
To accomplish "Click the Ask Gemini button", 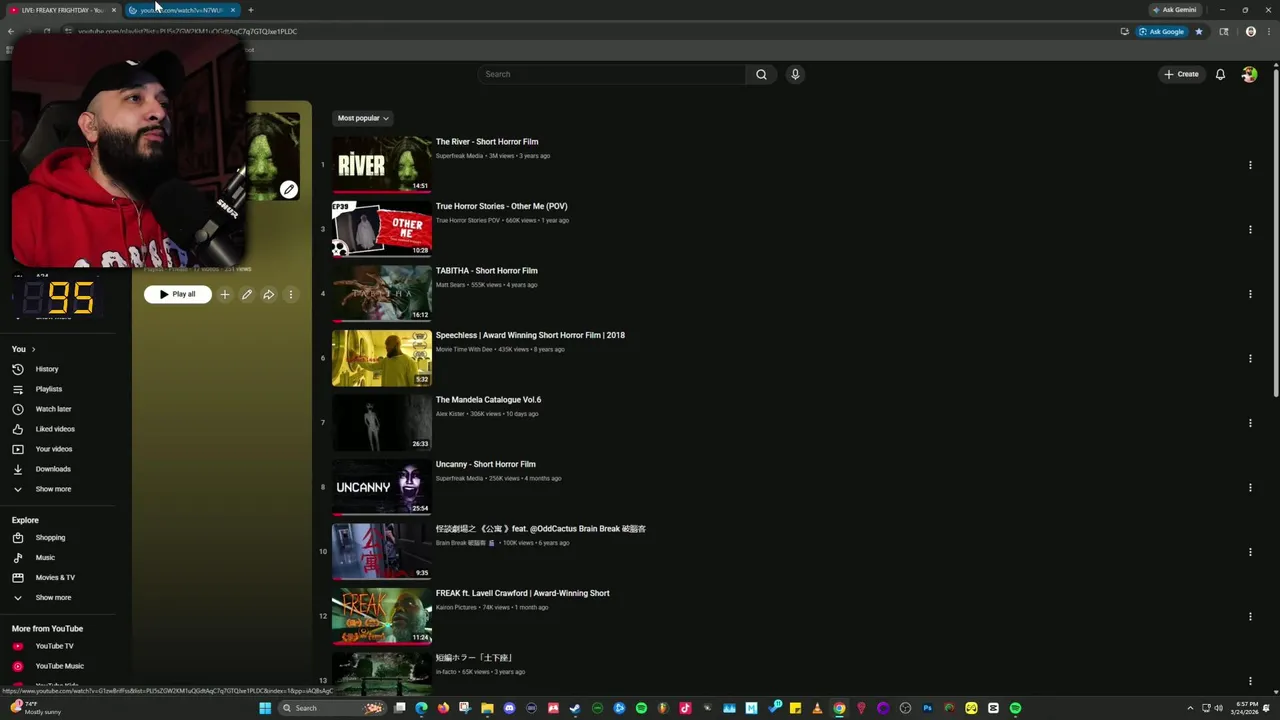I will pyautogui.click(x=1174, y=10).
